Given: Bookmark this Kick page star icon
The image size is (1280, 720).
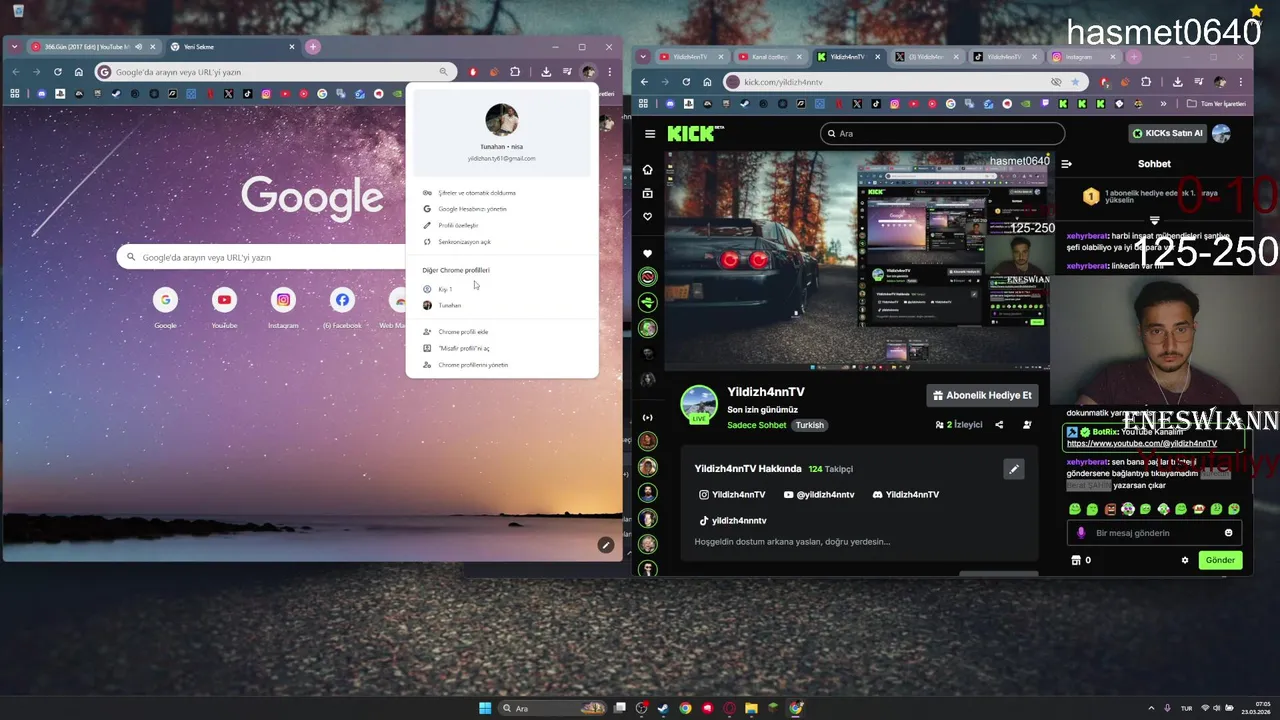Looking at the screenshot, I should pyautogui.click(x=1075, y=82).
